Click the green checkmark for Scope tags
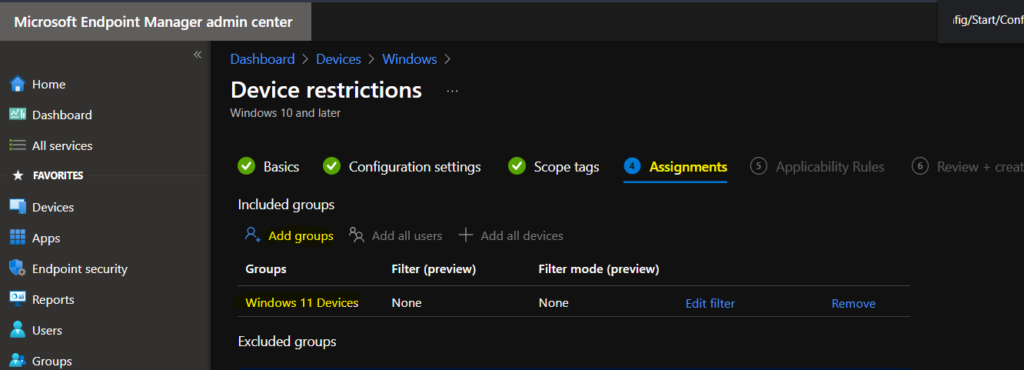The width and height of the screenshot is (1024, 370). tap(517, 166)
